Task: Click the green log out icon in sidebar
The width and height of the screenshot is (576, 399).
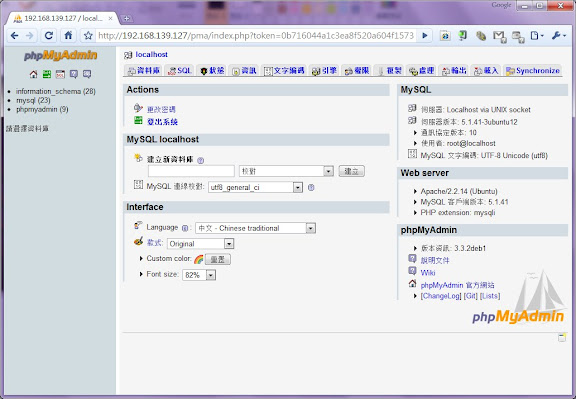Action: 47,74
